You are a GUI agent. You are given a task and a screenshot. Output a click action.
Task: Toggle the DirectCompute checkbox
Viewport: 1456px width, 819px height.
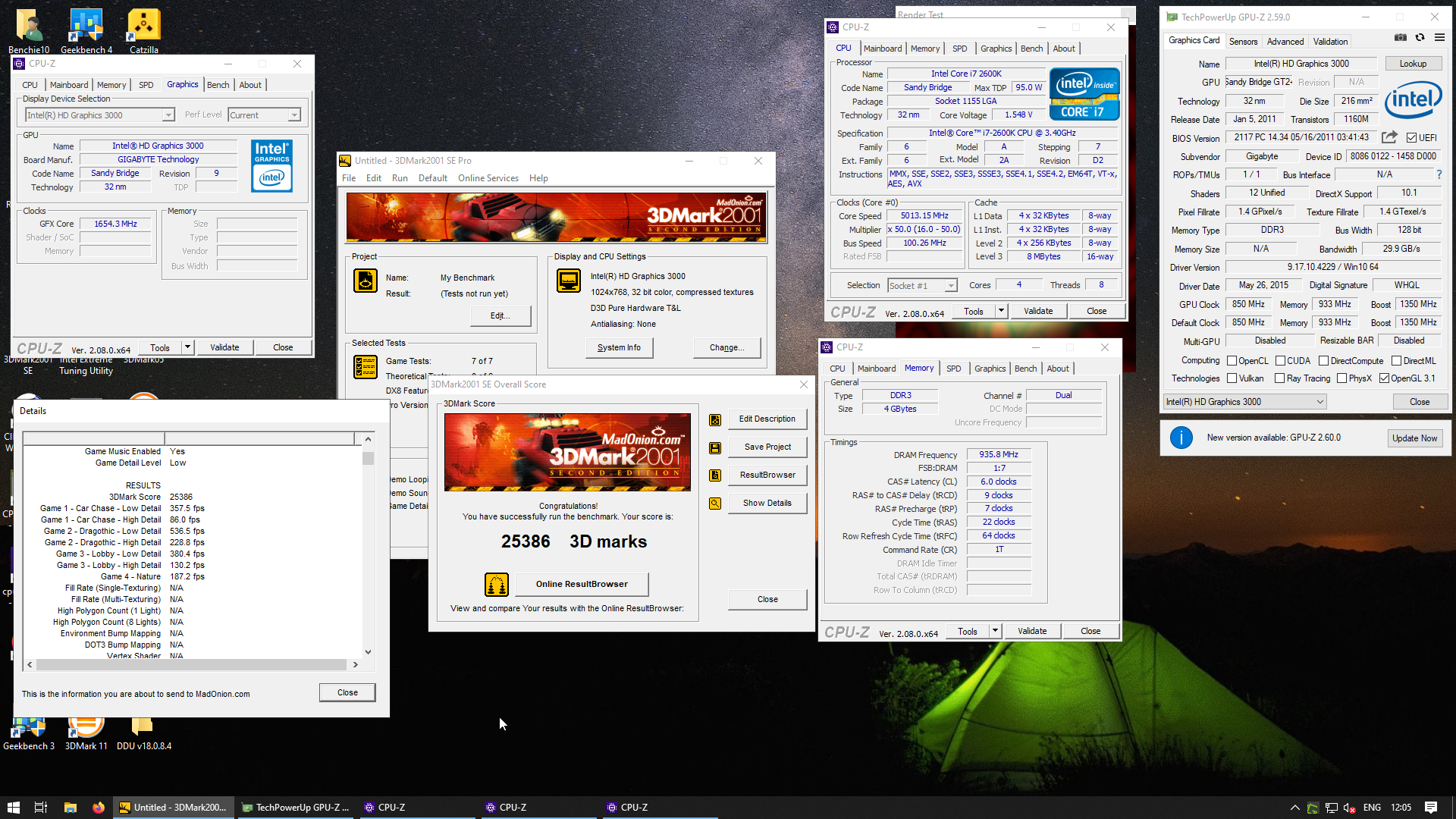(x=1323, y=361)
